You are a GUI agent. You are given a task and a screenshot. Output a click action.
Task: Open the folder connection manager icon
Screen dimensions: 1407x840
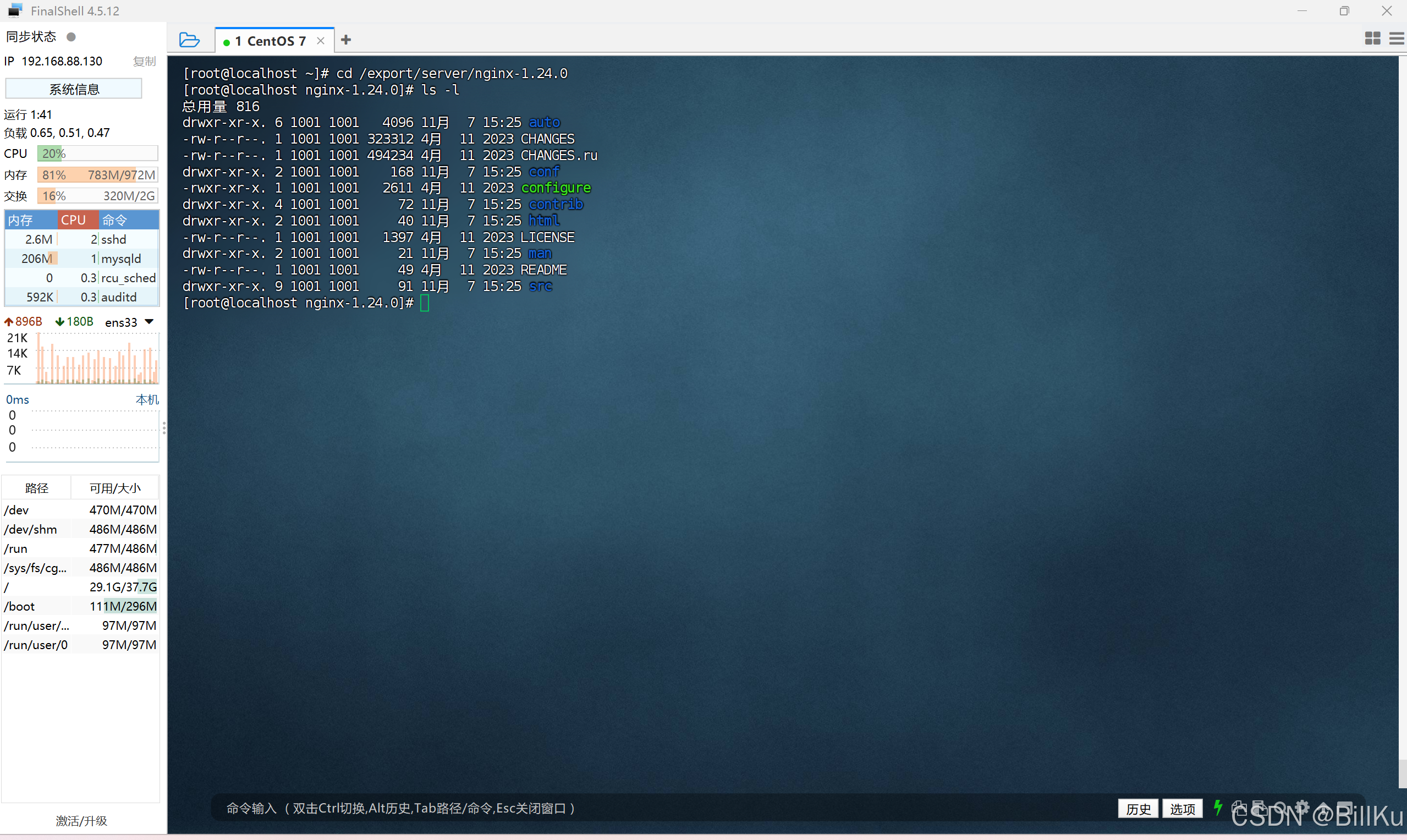[x=189, y=40]
